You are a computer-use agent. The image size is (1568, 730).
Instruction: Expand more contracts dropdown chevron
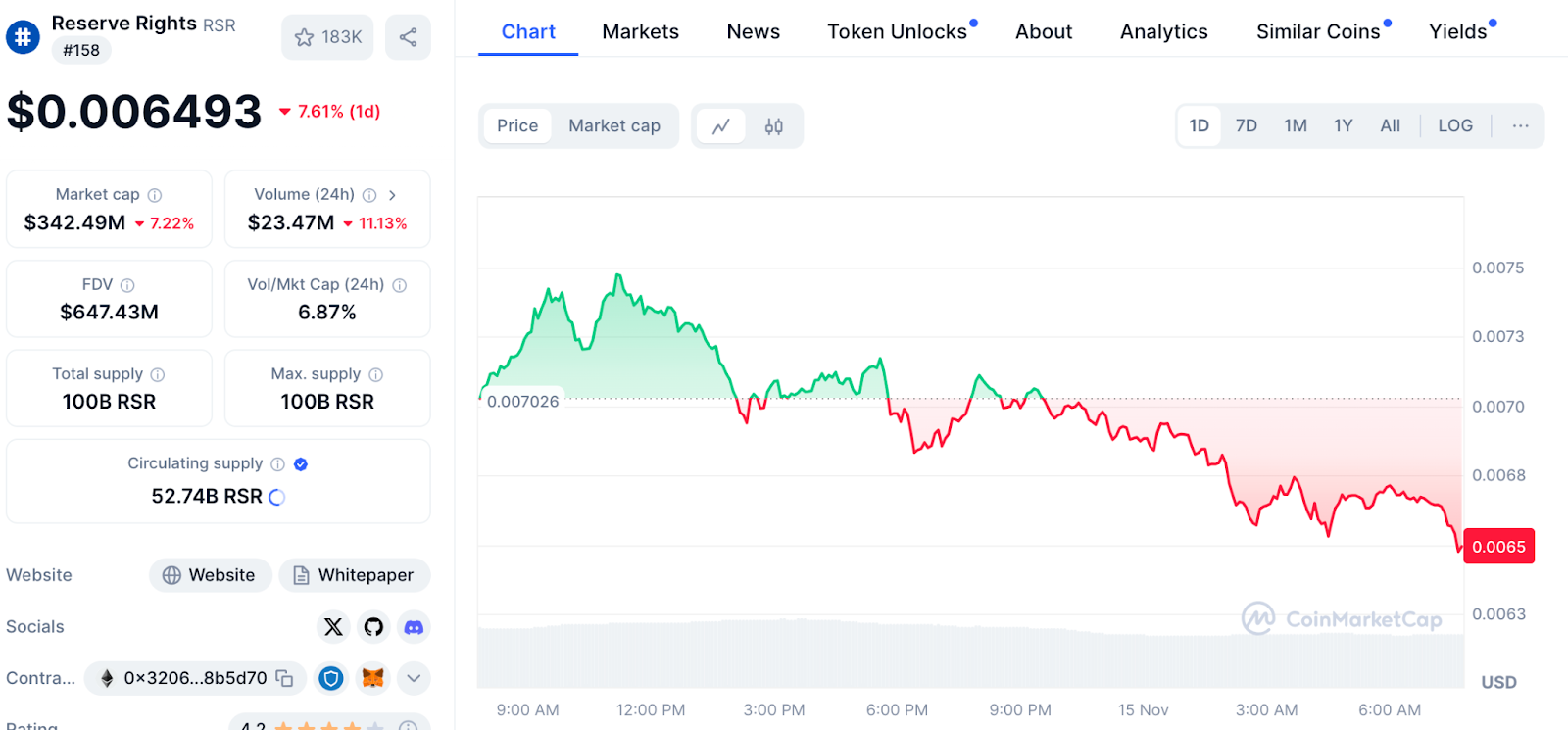pos(414,678)
